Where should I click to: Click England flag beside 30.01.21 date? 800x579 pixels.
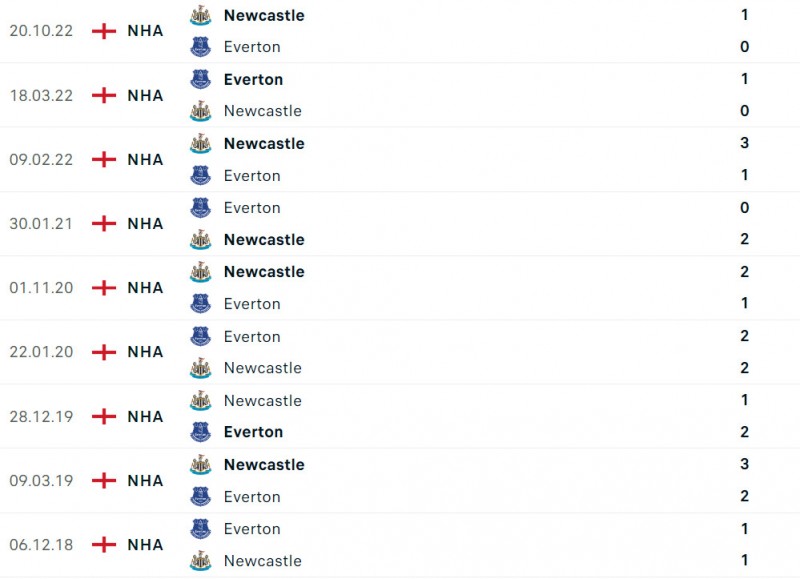104,224
